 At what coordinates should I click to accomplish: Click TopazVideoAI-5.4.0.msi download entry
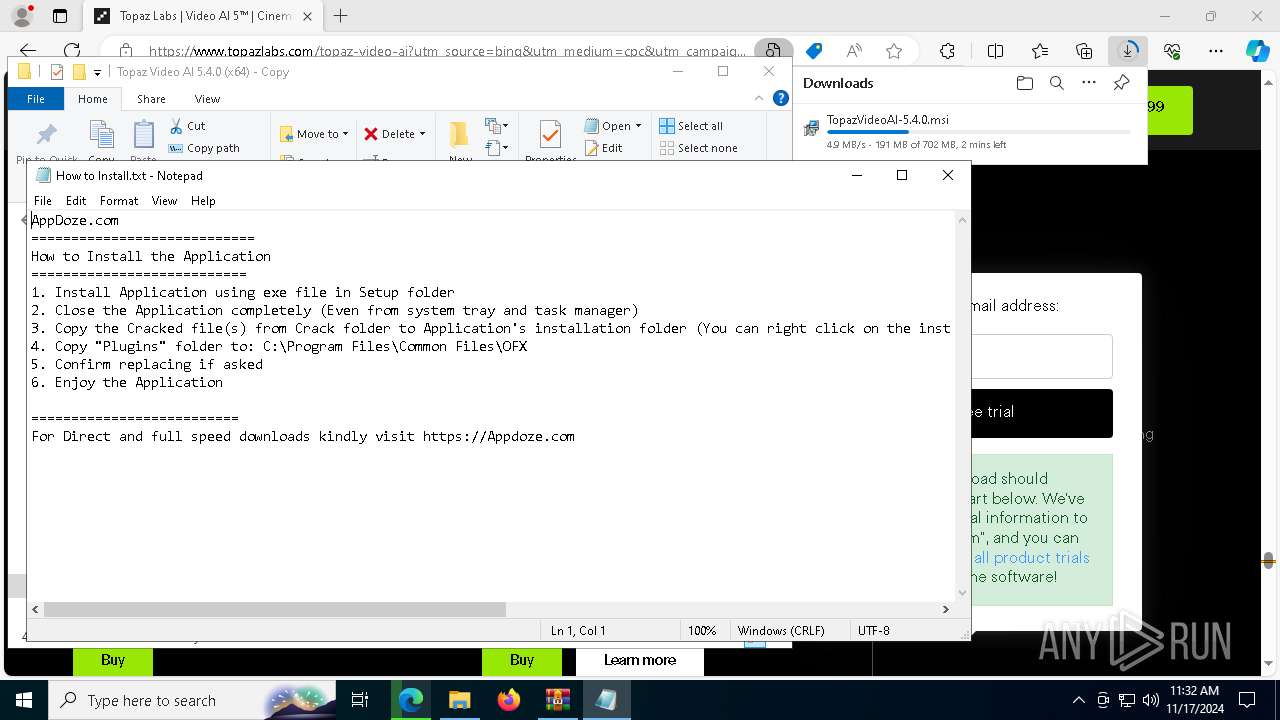(x=968, y=132)
